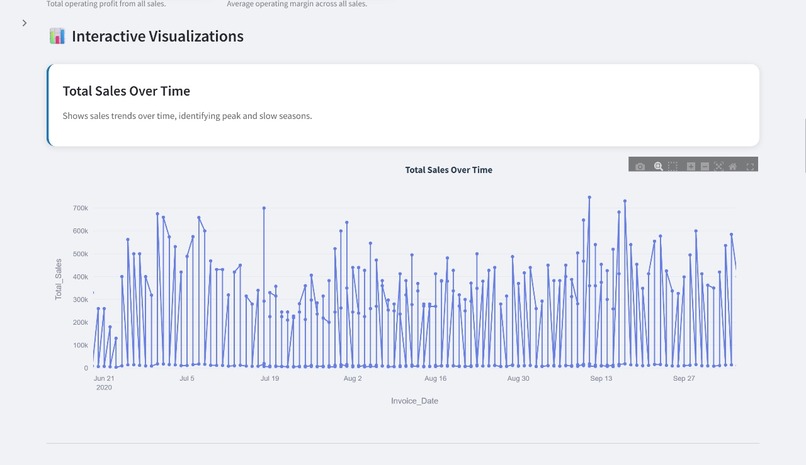Click the bar chart emoji icon
Viewport: 806px width, 465px height.
tap(57, 36)
